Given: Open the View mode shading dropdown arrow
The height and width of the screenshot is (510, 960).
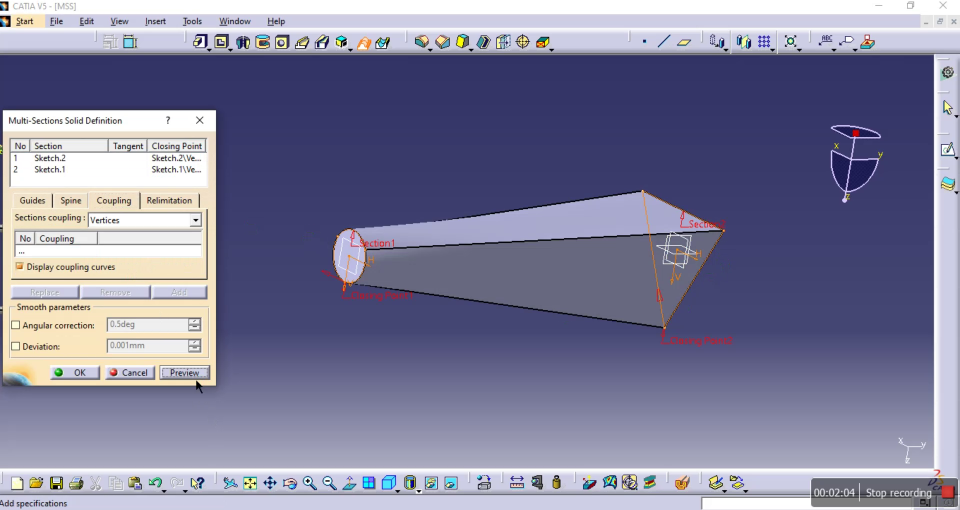Looking at the screenshot, I should (419, 491).
